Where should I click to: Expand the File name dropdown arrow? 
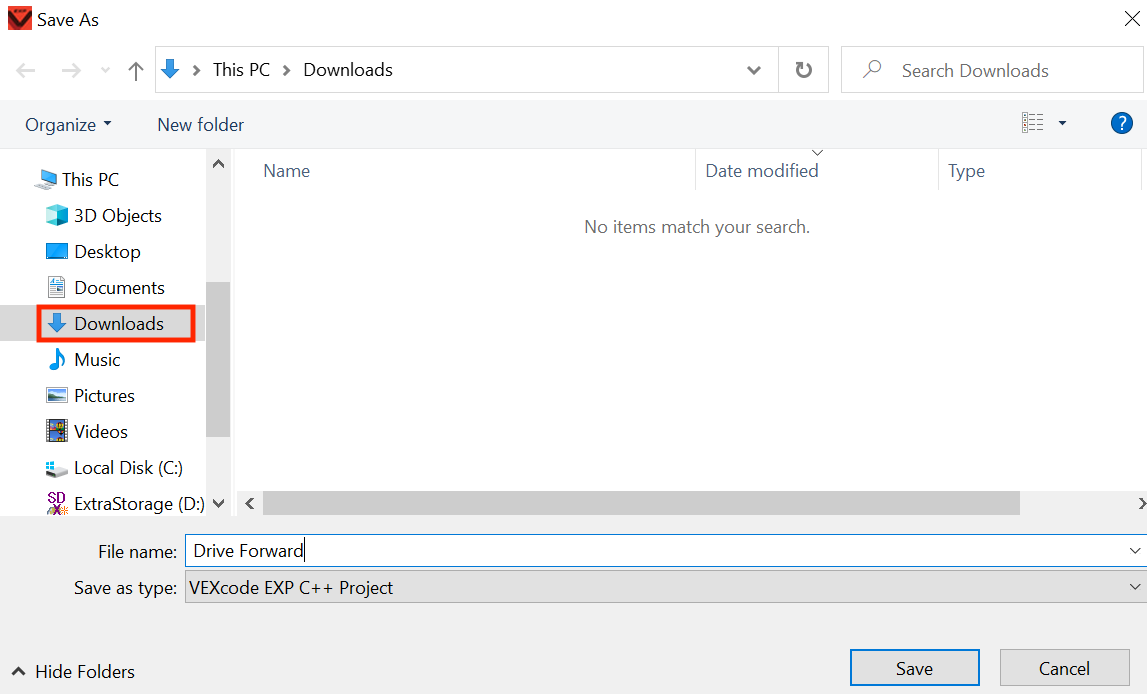pyautogui.click(x=1135, y=551)
